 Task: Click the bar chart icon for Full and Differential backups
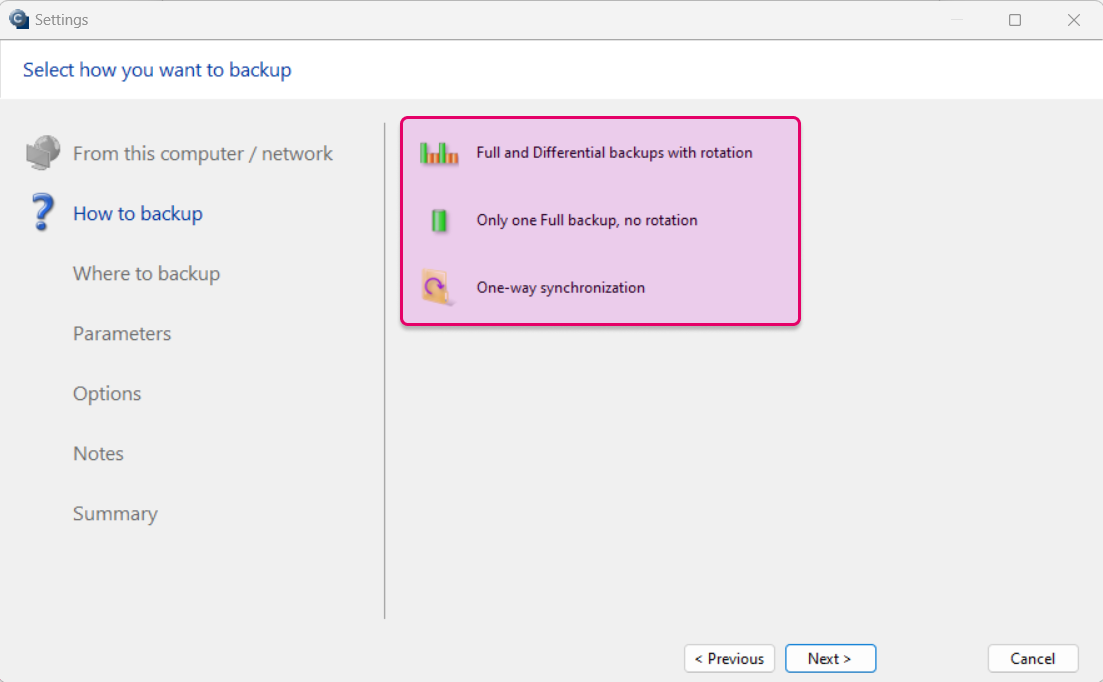coord(439,153)
